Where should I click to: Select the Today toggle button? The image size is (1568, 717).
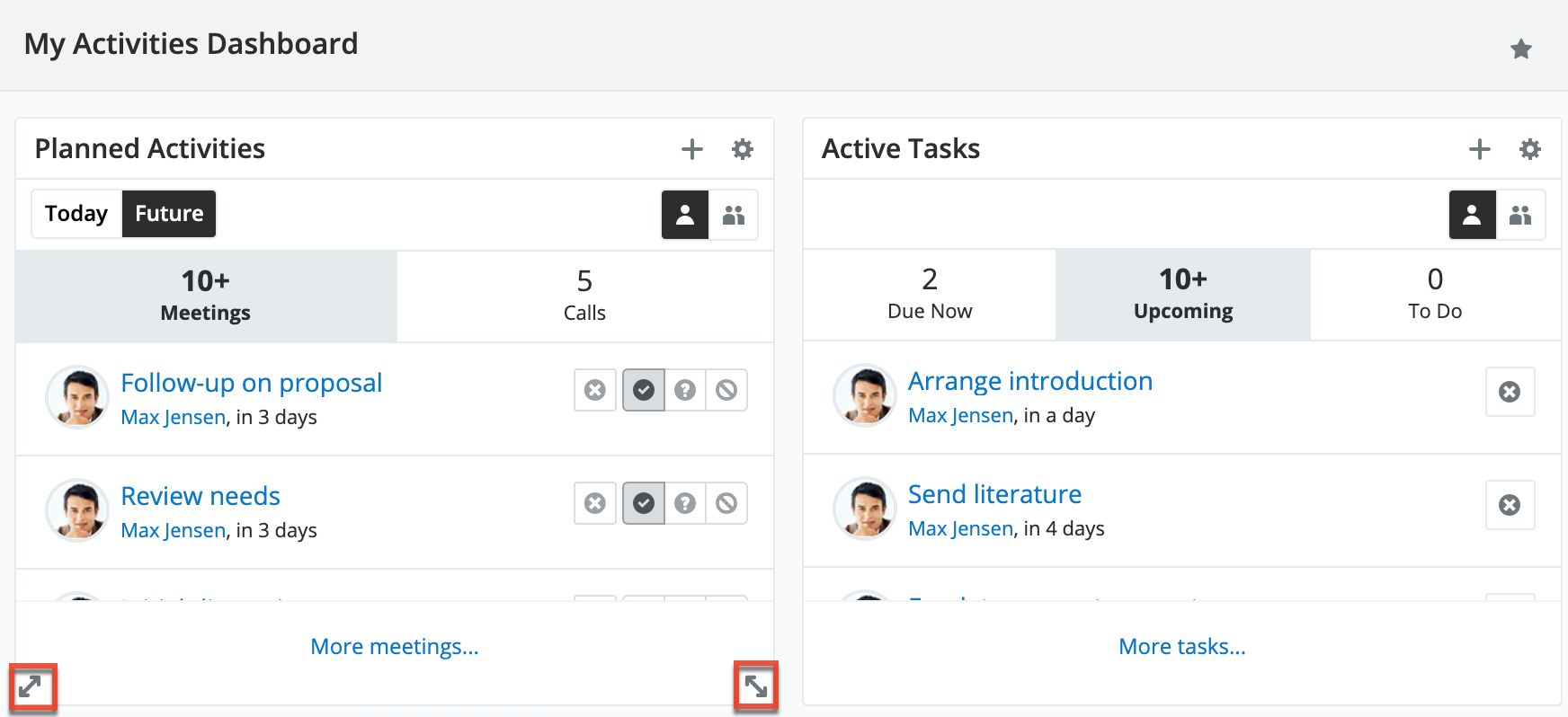coord(76,214)
